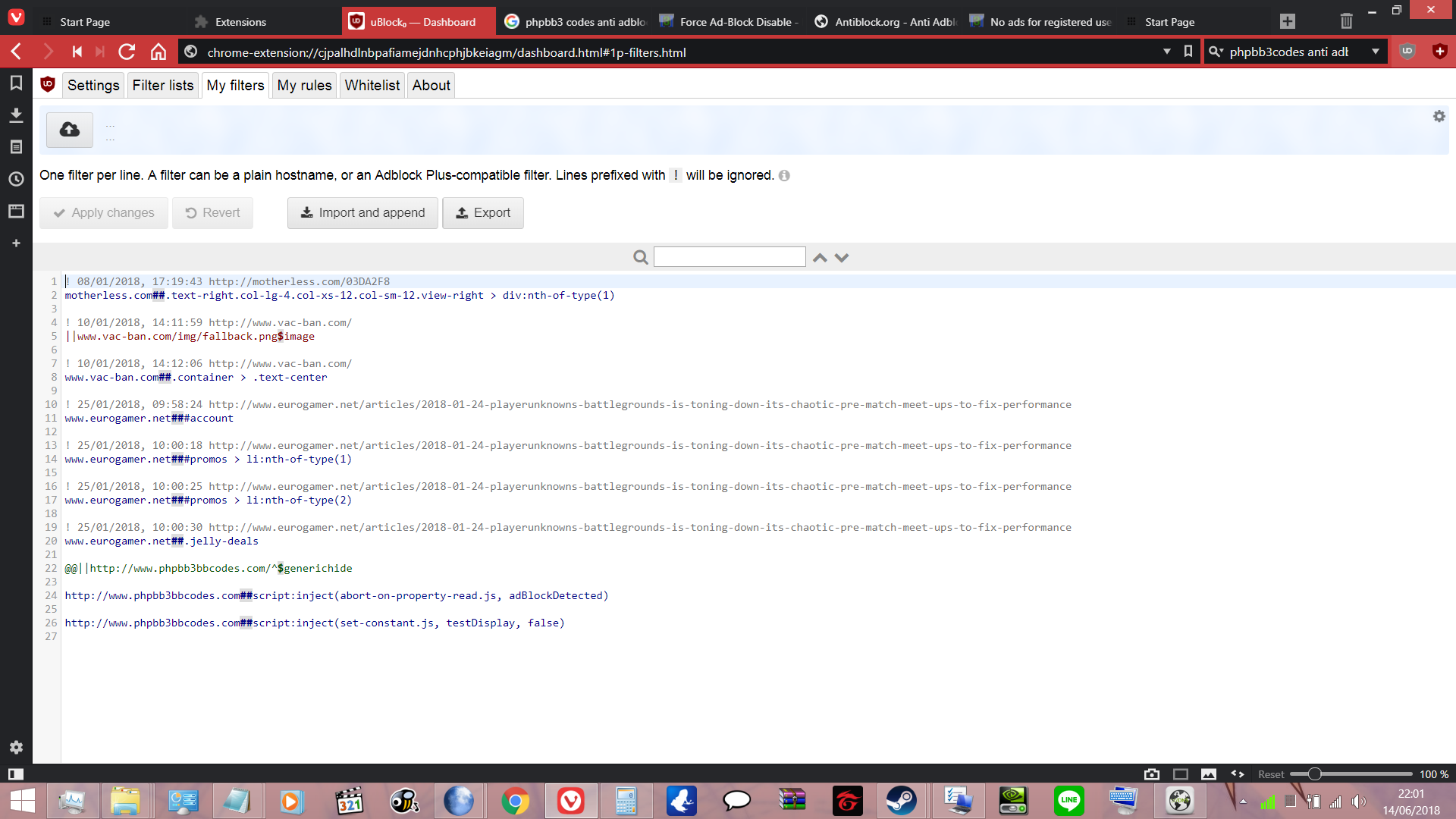Toggle the side panel visibility button

[15, 774]
